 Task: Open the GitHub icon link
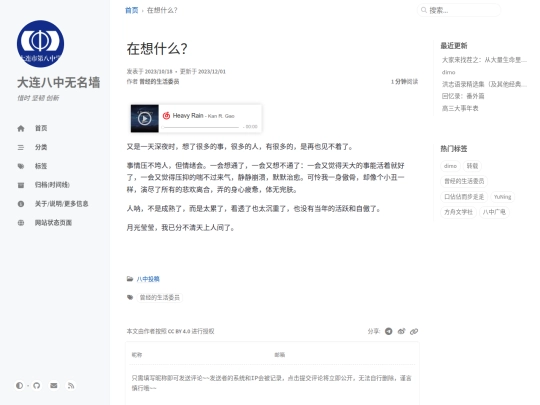click(x=37, y=385)
